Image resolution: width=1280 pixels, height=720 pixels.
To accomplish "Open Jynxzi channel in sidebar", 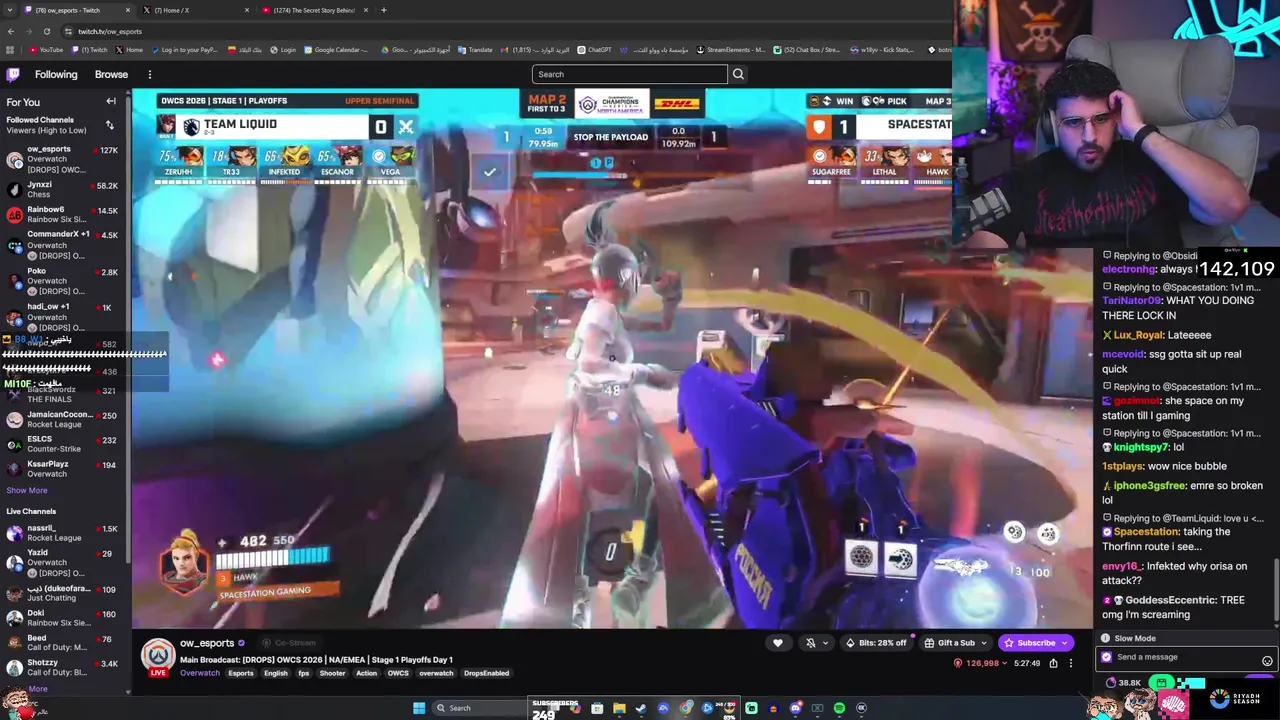I will (x=62, y=189).
